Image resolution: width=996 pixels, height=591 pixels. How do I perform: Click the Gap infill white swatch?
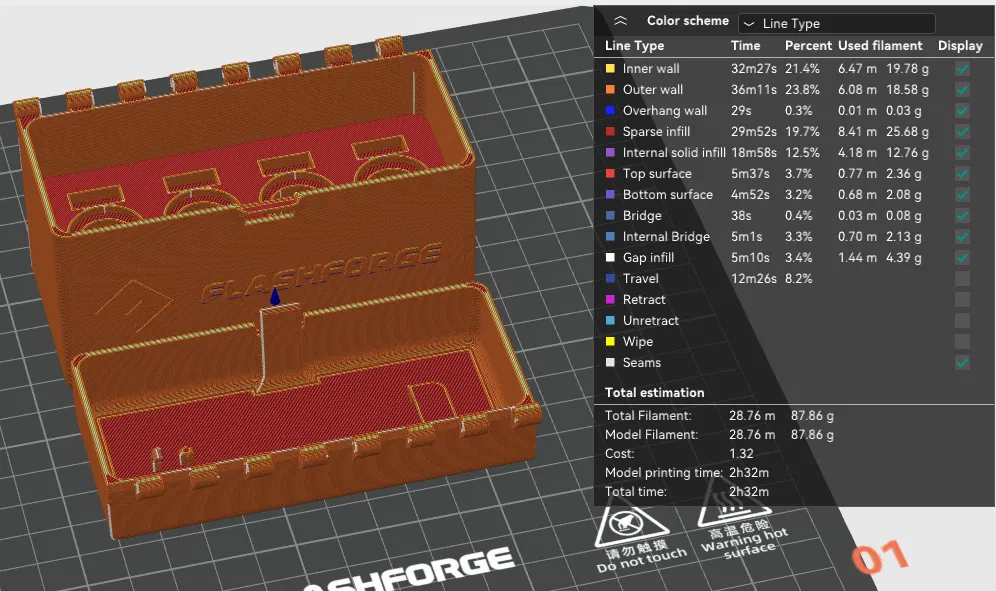(x=610, y=257)
